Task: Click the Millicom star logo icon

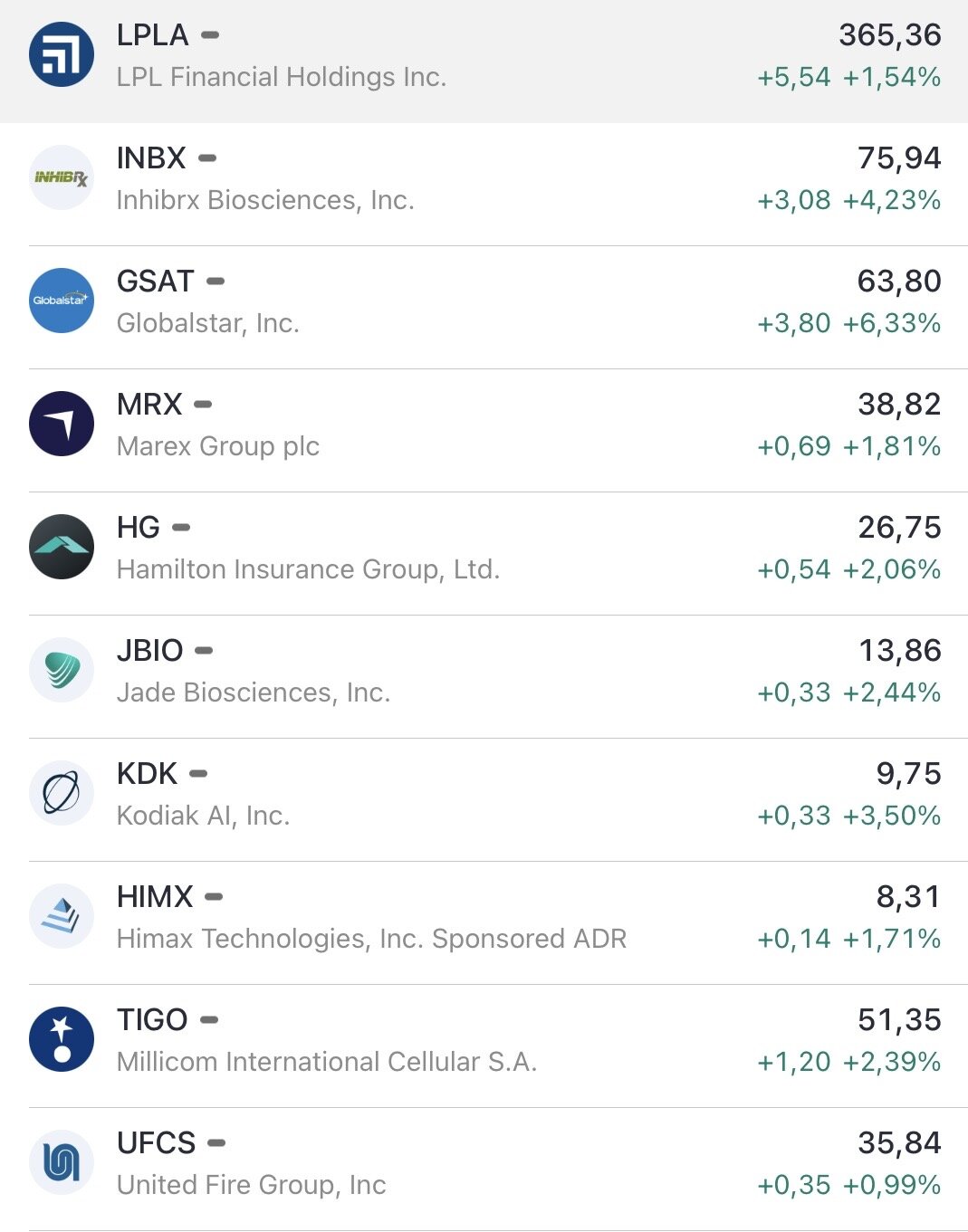Action: pos(62,1039)
